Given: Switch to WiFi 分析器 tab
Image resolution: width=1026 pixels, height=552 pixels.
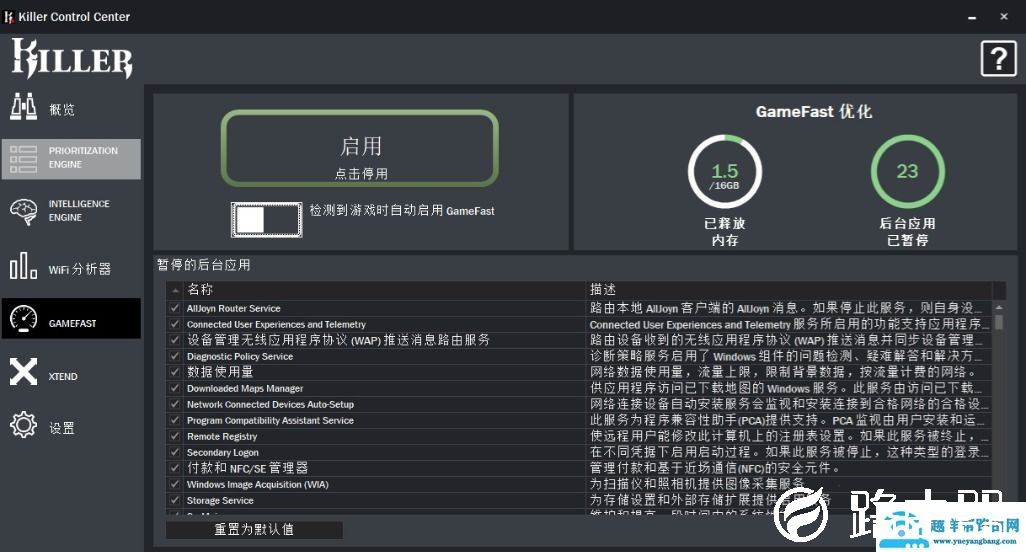Looking at the screenshot, I should click(x=71, y=267).
